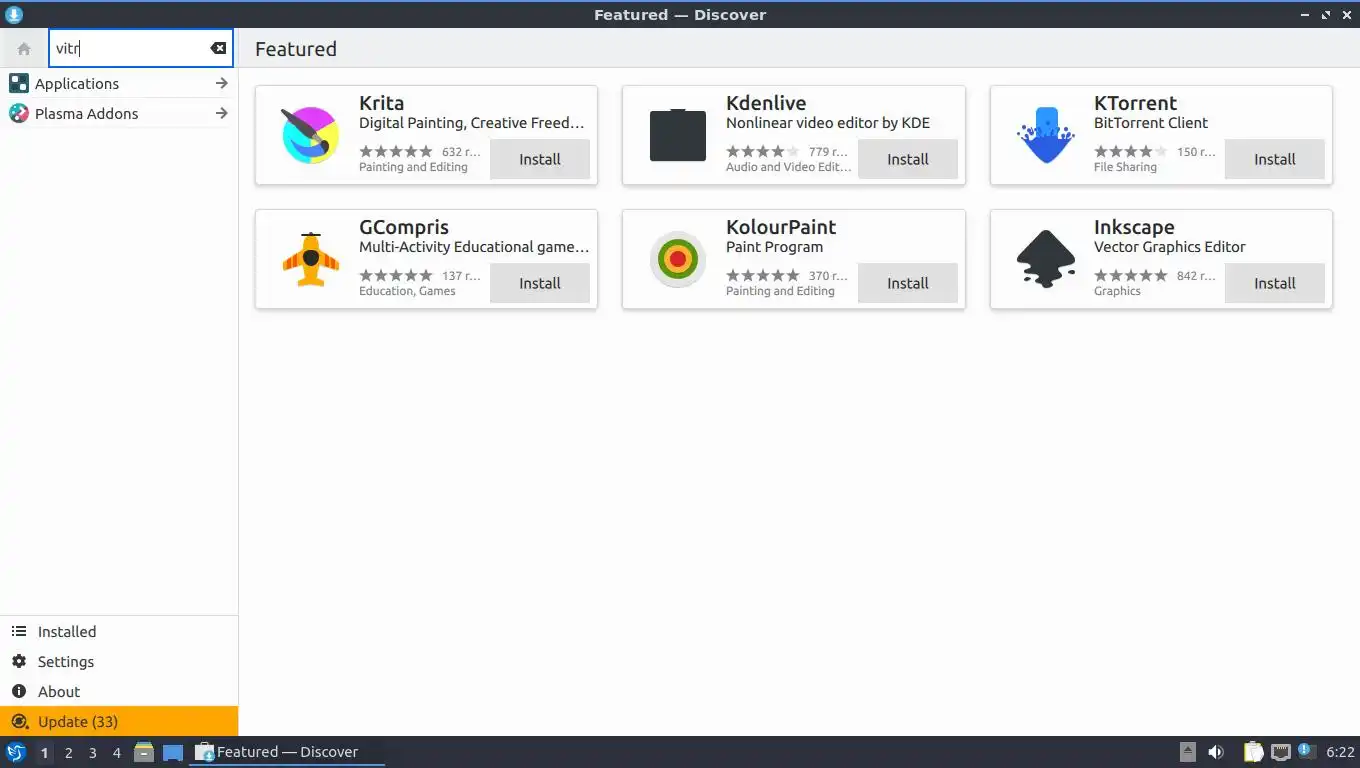Open the GCompris airplane icon
The width and height of the screenshot is (1360, 768).
coord(310,259)
